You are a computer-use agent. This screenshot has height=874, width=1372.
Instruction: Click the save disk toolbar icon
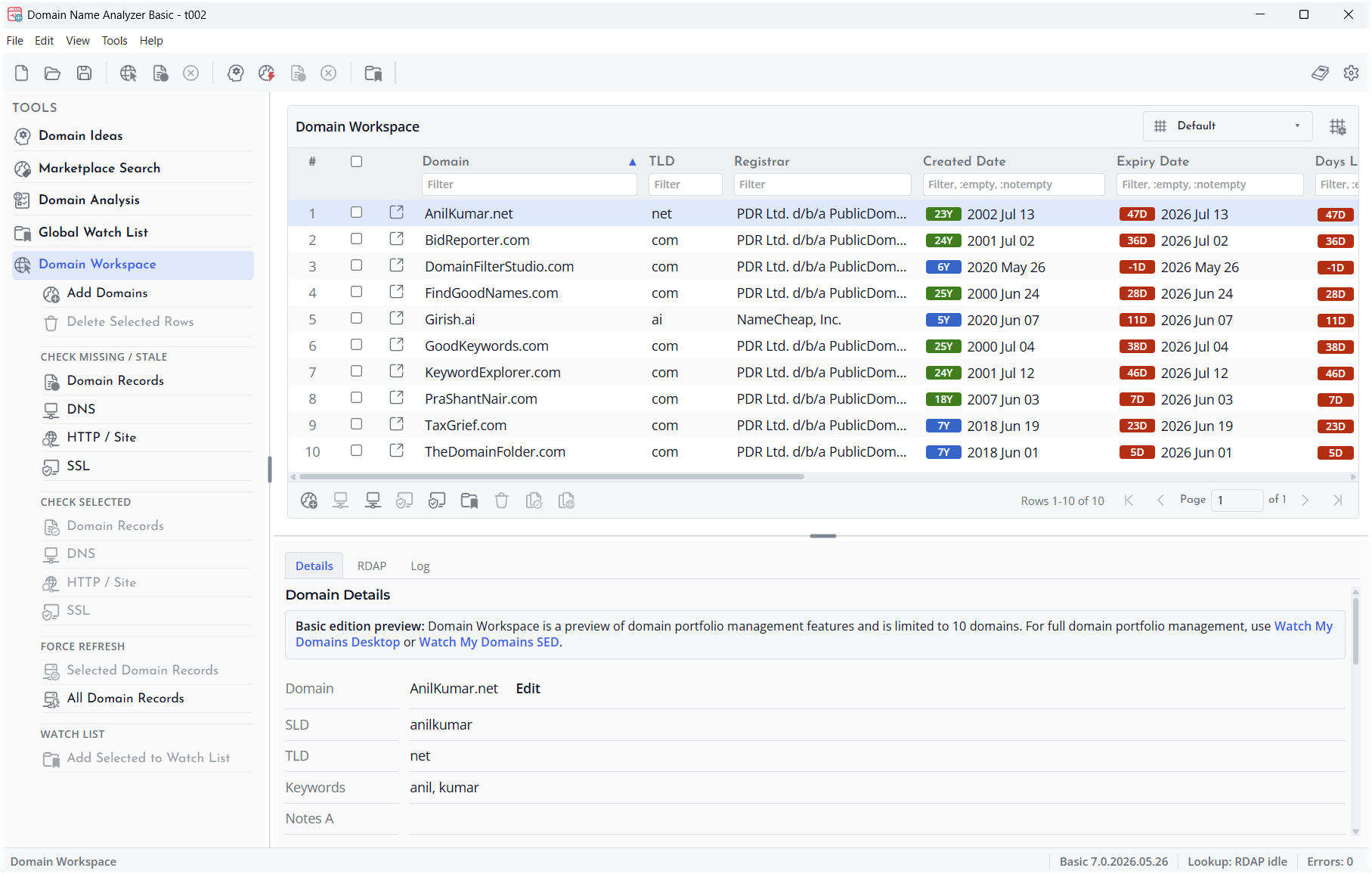[84, 73]
